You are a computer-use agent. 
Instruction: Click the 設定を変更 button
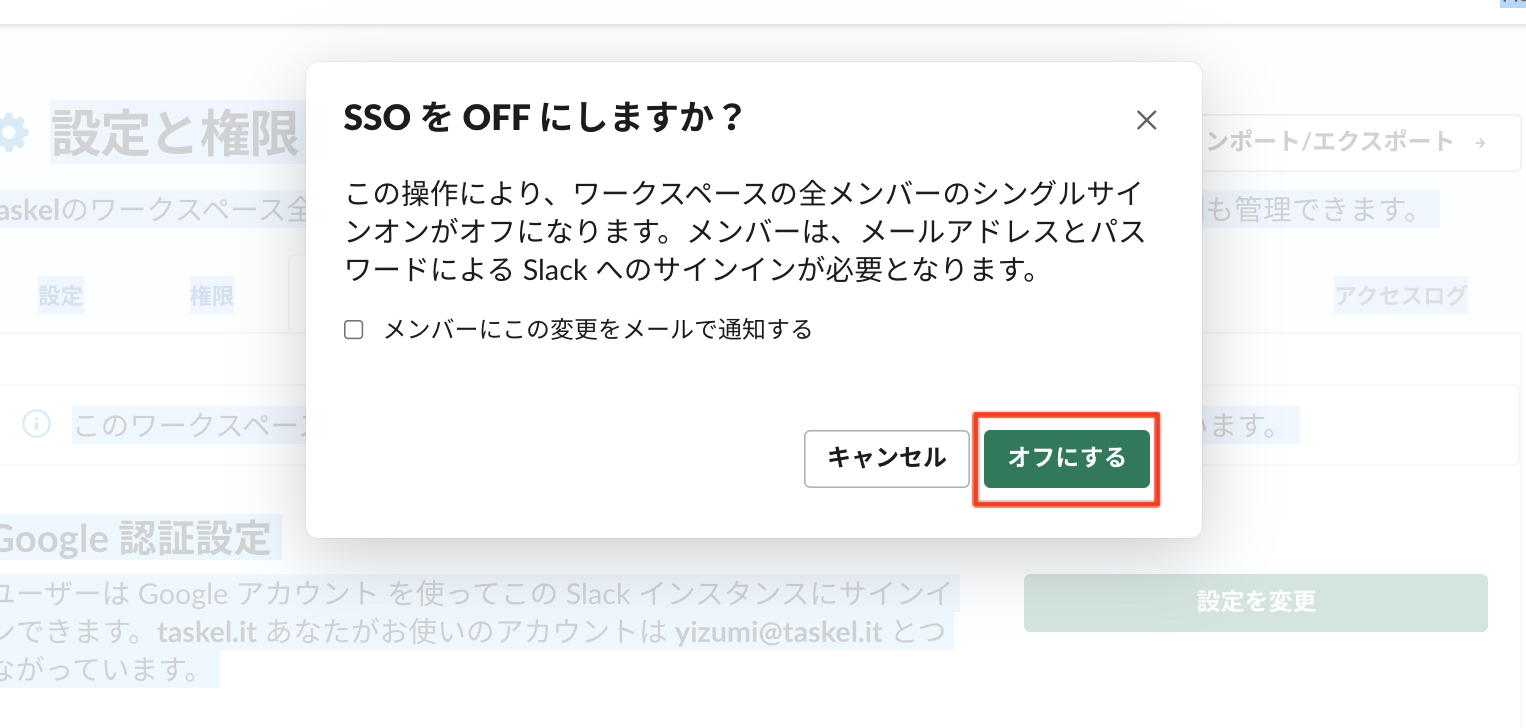click(x=1255, y=602)
